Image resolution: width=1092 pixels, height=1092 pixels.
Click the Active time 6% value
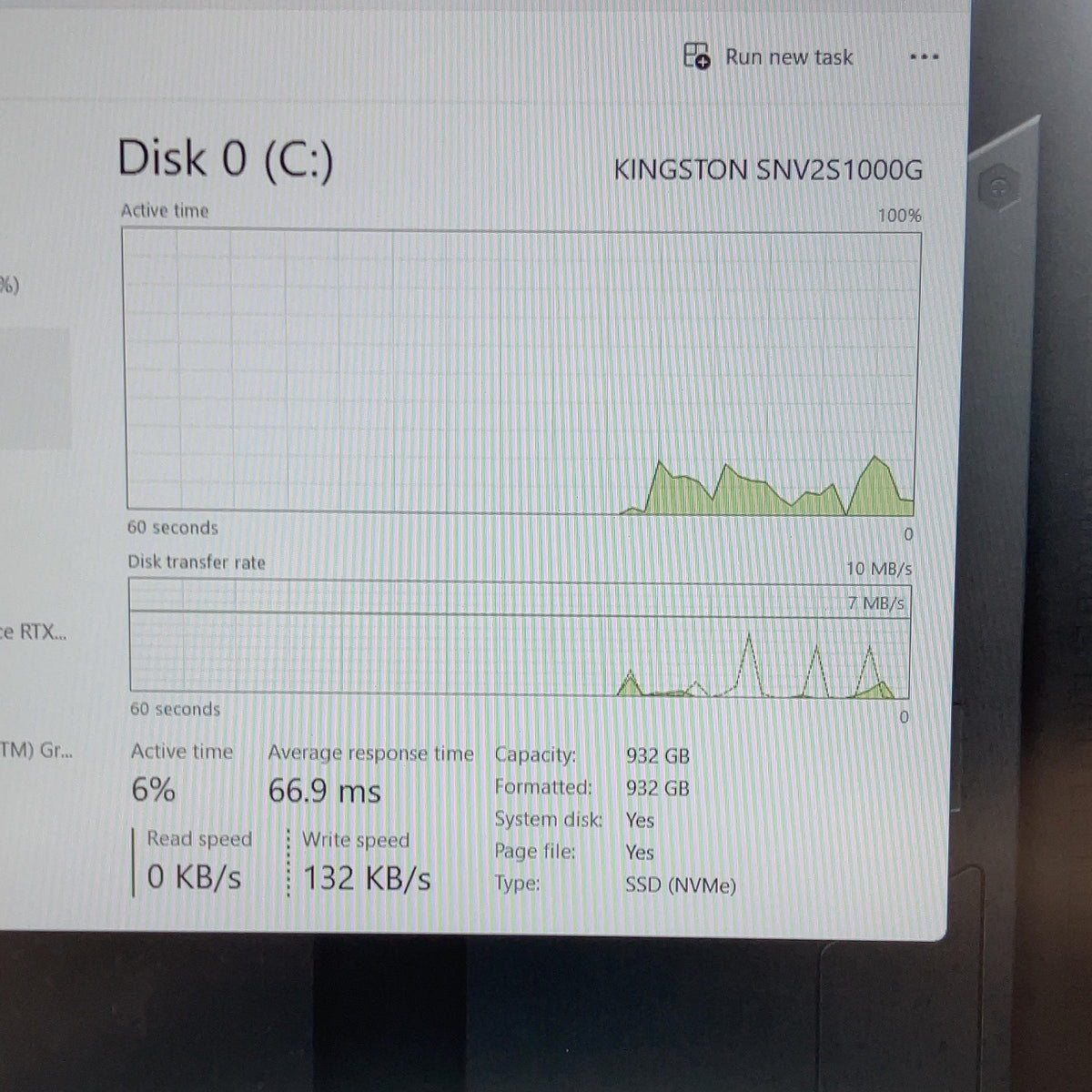pyautogui.click(x=153, y=790)
